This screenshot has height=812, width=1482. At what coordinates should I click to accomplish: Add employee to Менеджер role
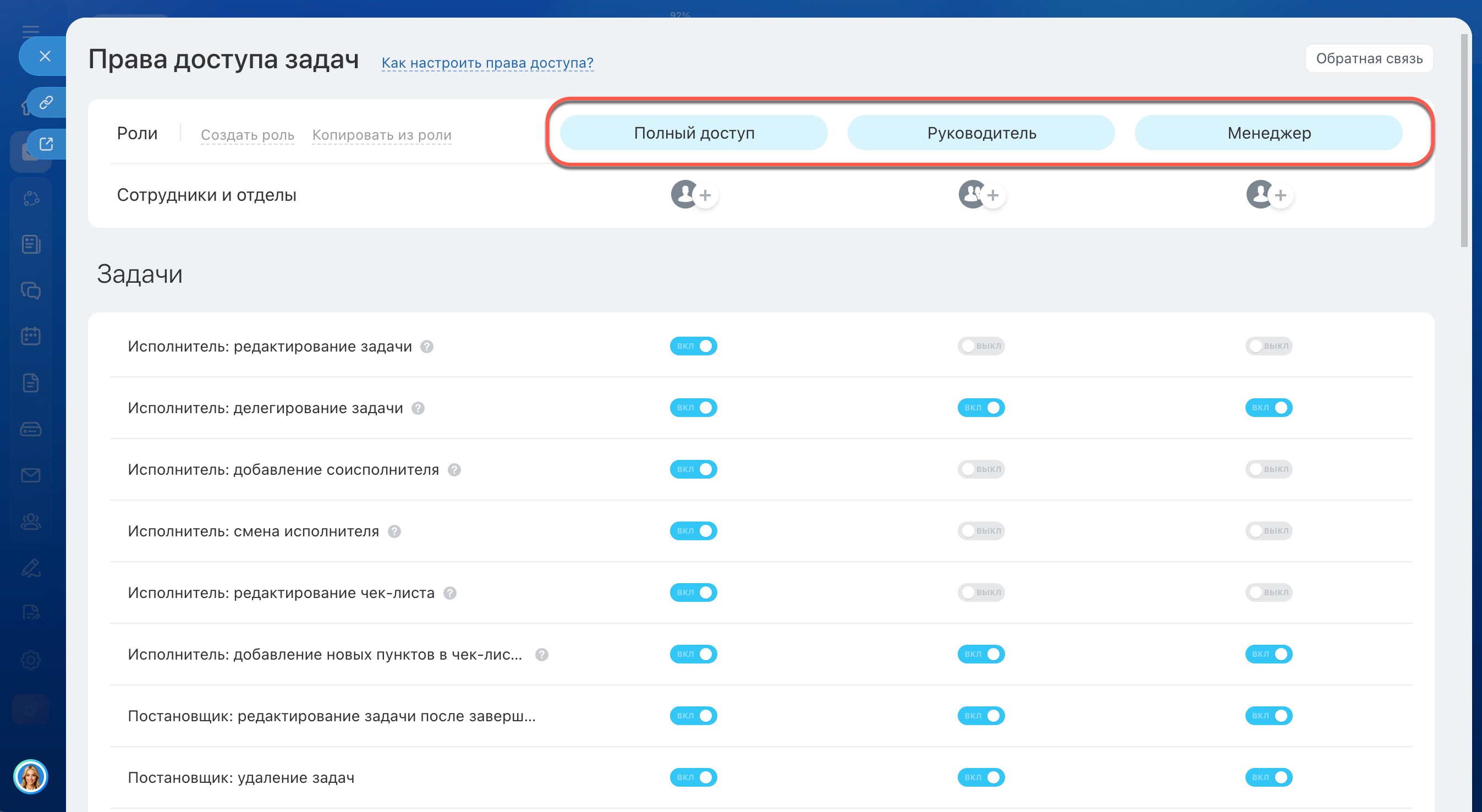click(1280, 196)
